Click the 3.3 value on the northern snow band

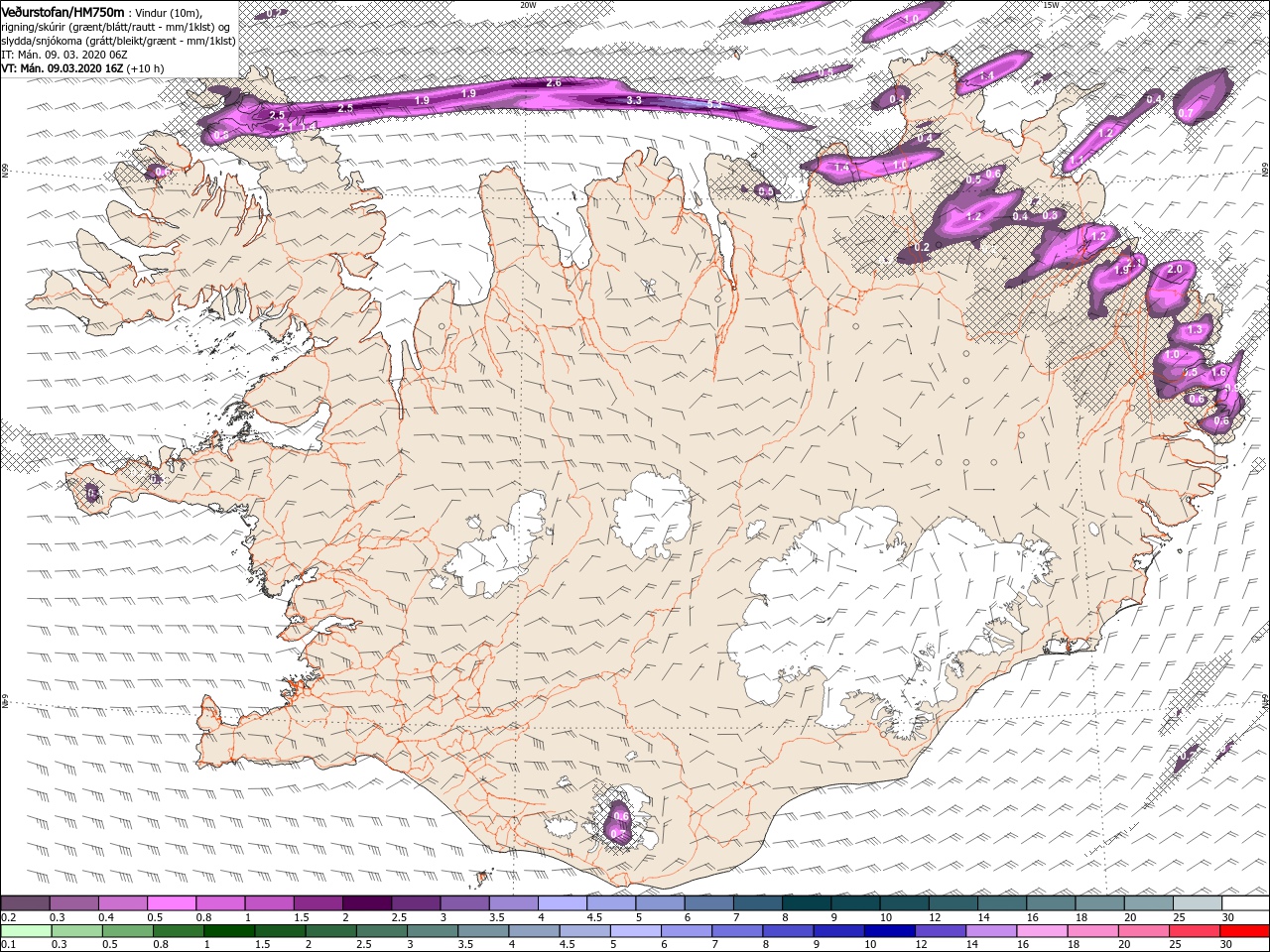click(635, 100)
